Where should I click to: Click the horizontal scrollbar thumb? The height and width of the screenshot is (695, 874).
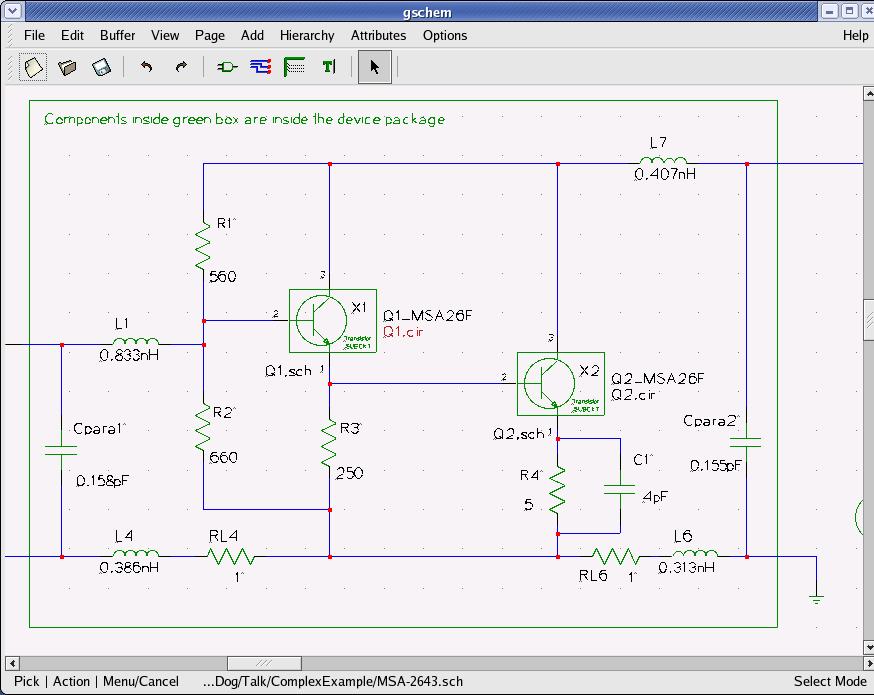point(264,663)
